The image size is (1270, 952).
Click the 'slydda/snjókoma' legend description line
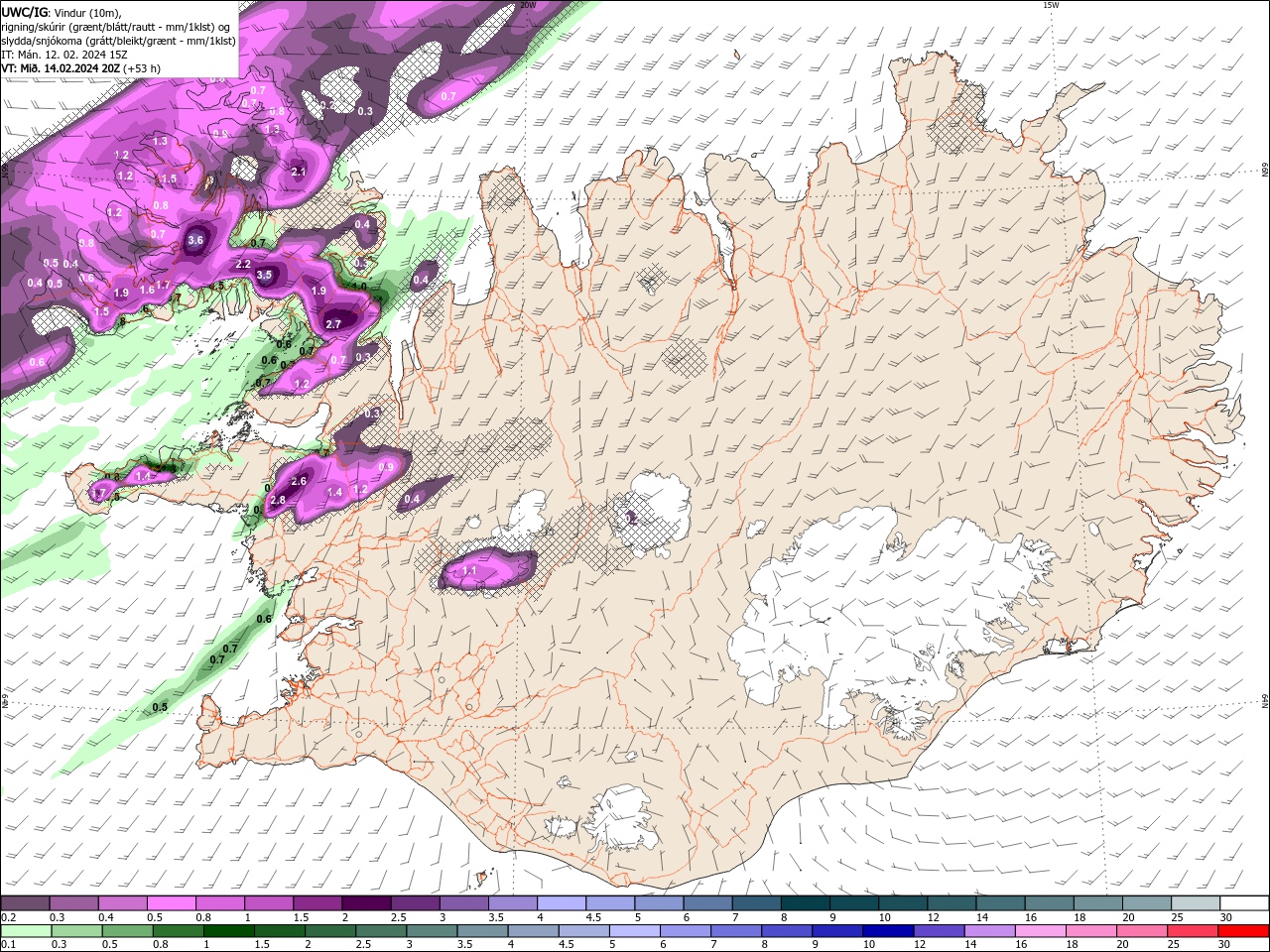click(118, 41)
